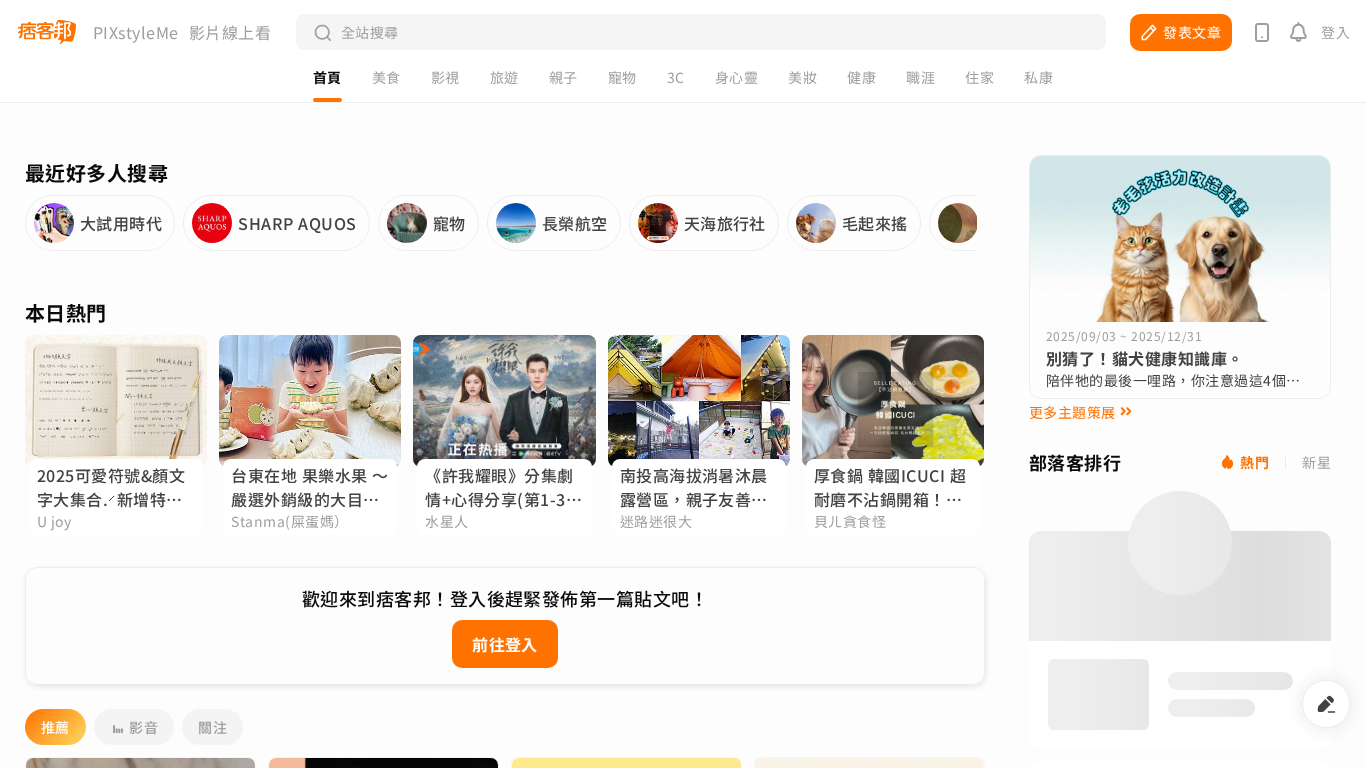Screen dimensions: 1366x768
Task: Focus the 全站搜尋 search field
Action: pyautogui.click(x=701, y=32)
